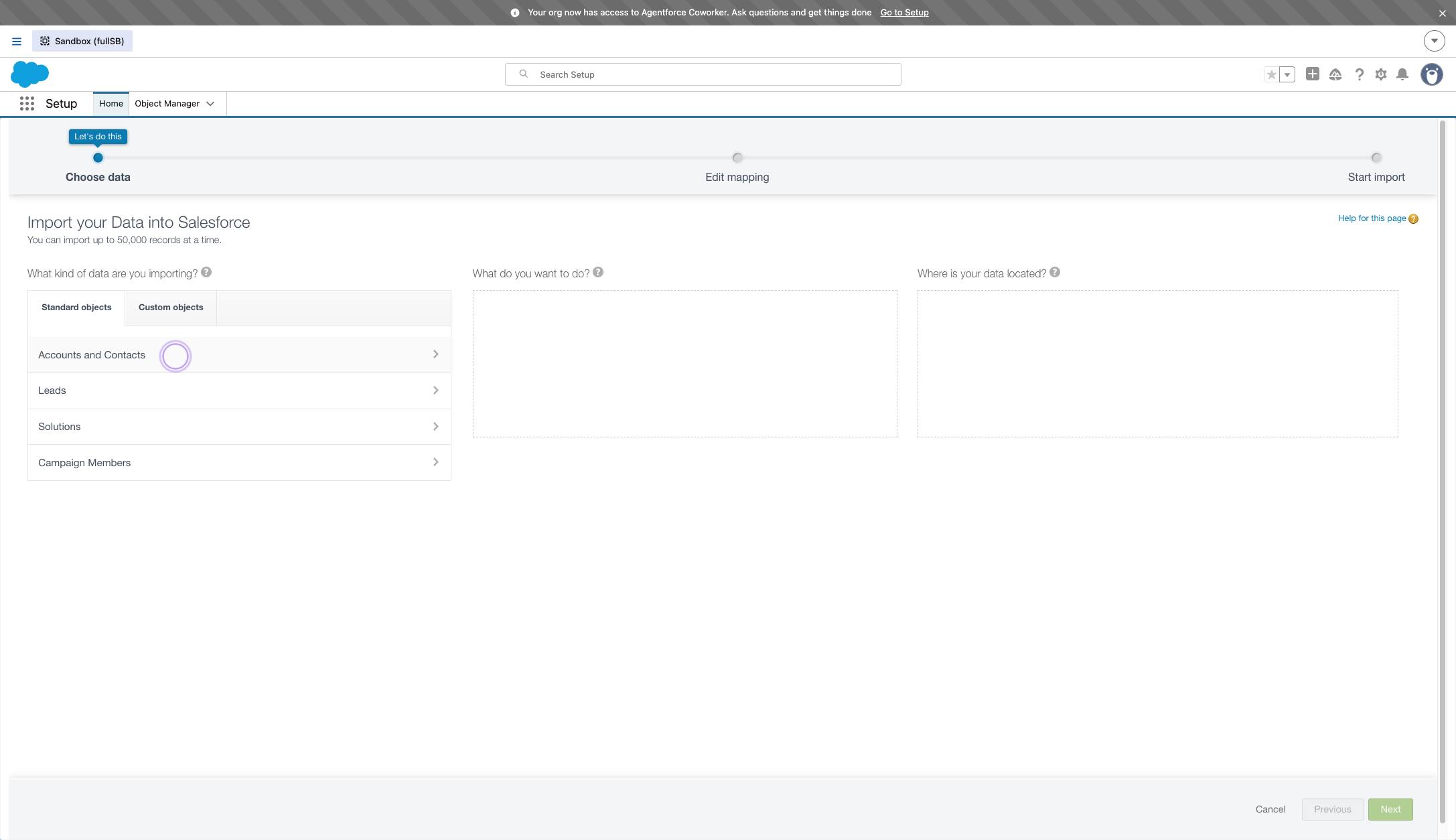Viewport: 1456px width, 840px height.
Task: Expand the Object Manager chevron menu
Action: click(210, 104)
